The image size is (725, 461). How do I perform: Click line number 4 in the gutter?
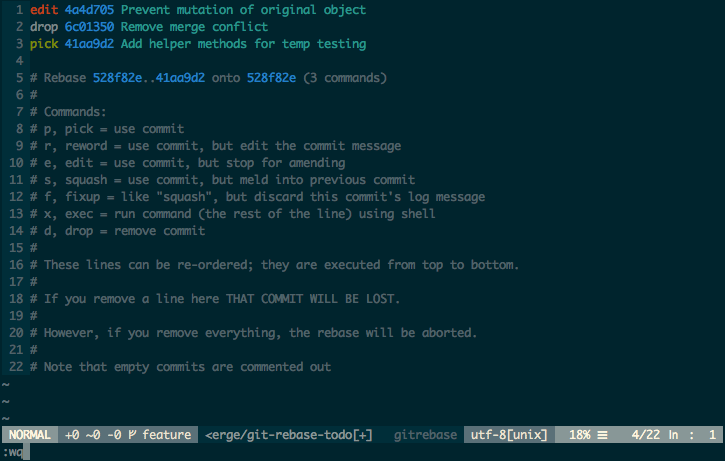(19, 61)
